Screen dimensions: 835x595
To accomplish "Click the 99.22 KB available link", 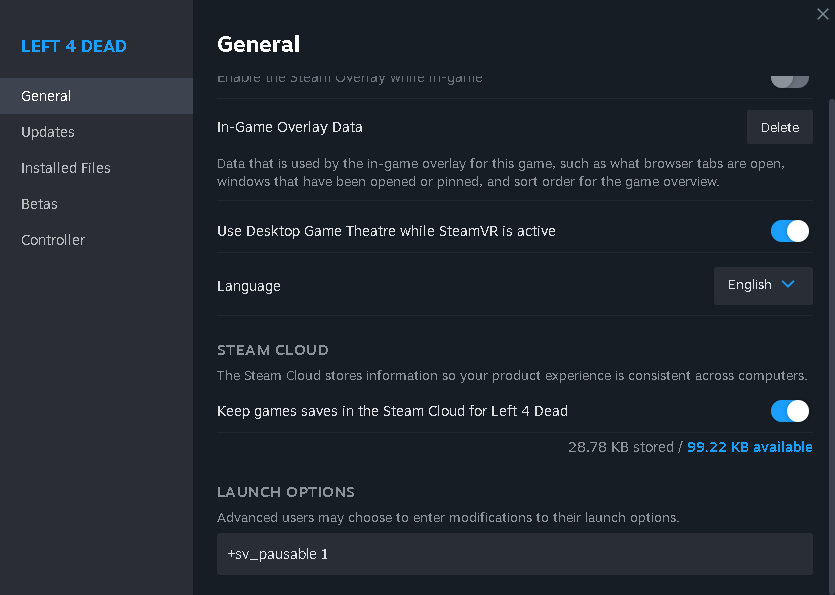I will pos(749,447).
